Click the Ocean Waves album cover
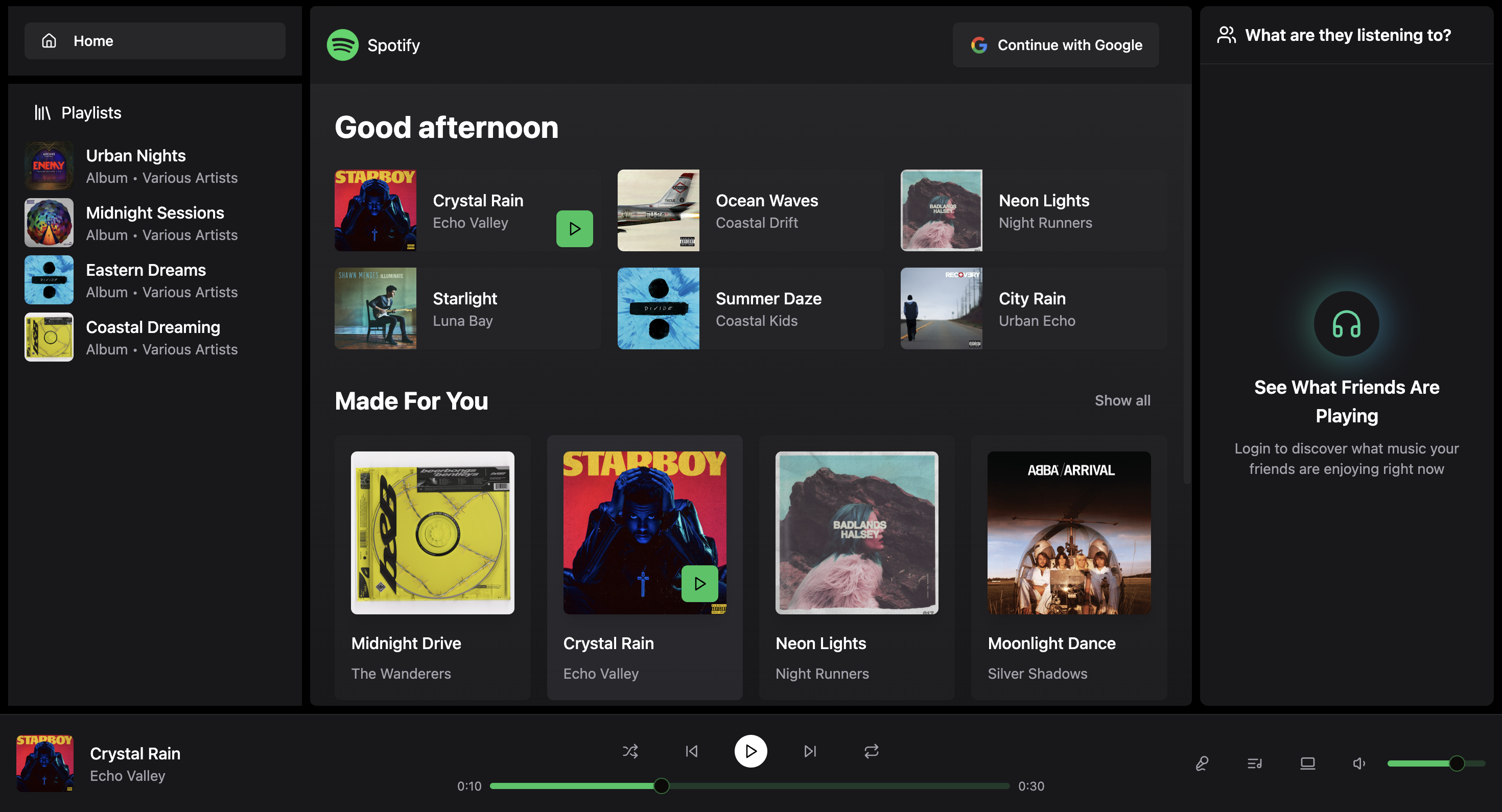This screenshot has height=812, width=1502. [x=659, y=210]
